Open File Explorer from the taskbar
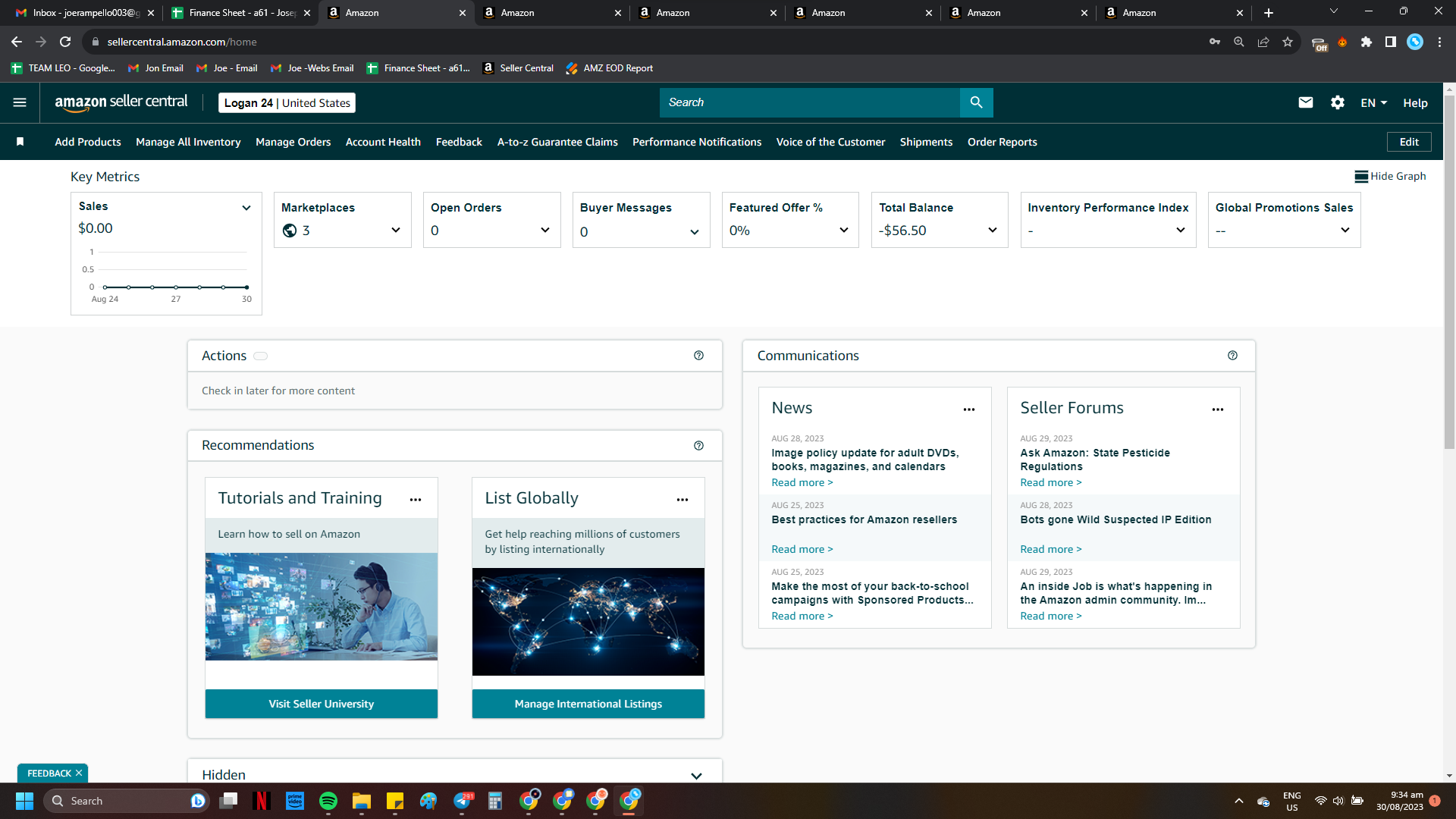The image size is (1456, 819). (362, 801)
